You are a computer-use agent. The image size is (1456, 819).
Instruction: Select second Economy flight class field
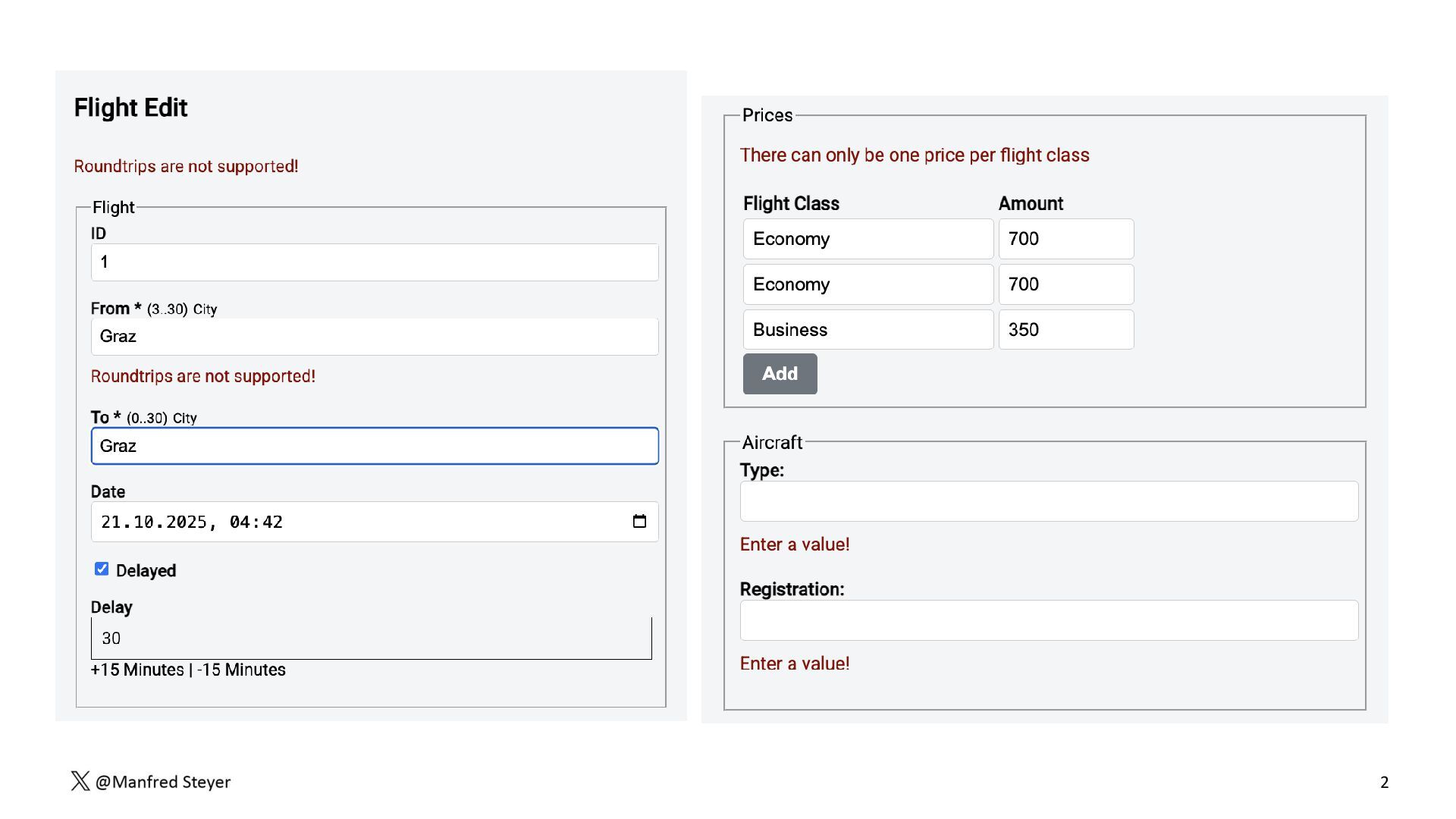click(x=868, y=284)
